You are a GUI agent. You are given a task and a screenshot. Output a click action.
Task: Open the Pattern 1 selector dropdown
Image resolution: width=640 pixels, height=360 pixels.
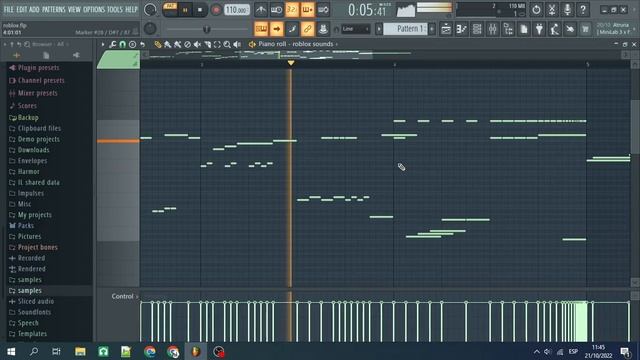click(x=406, y=29)
